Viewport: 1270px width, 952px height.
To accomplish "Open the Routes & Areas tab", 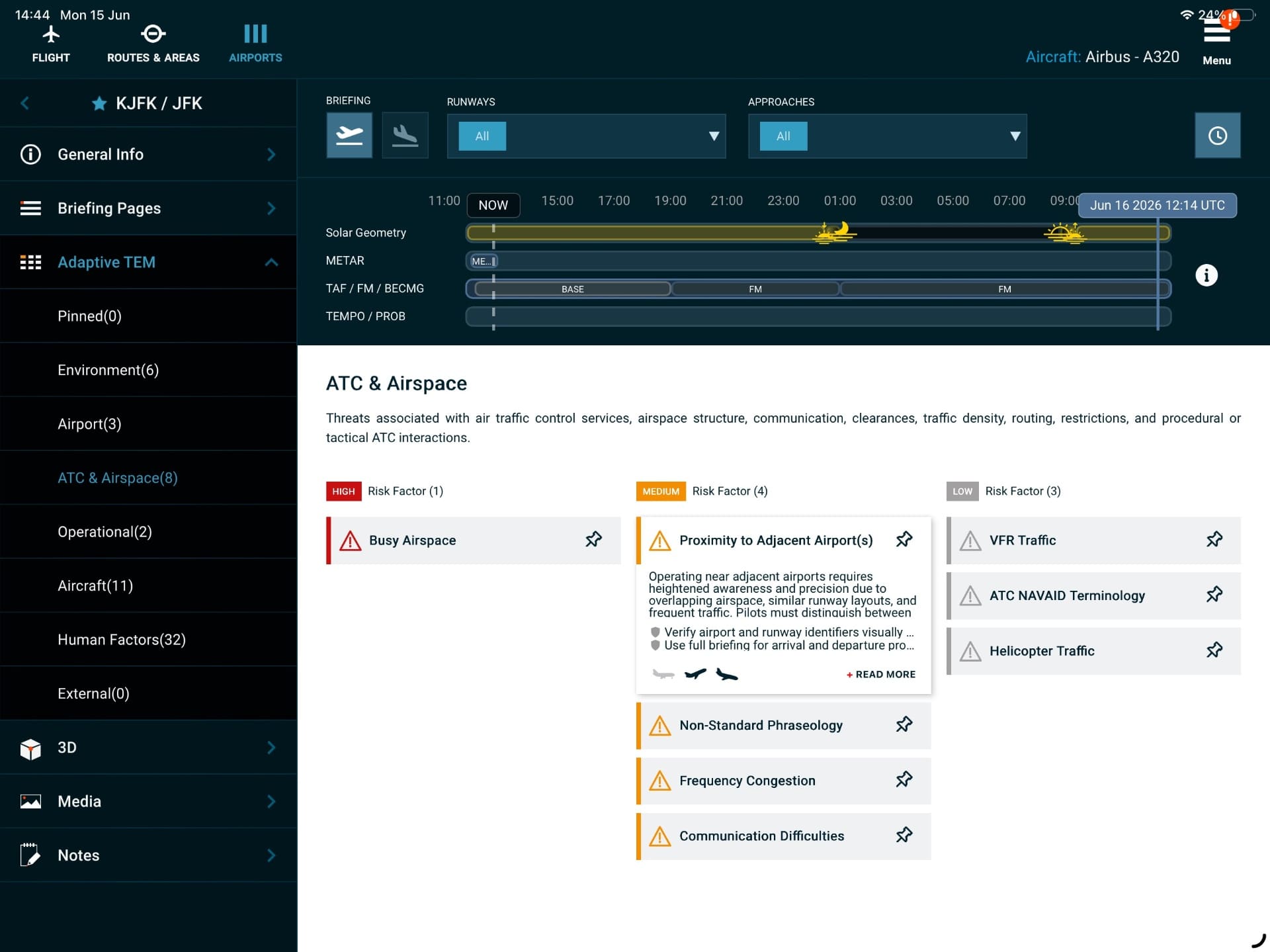I will 153,44.
